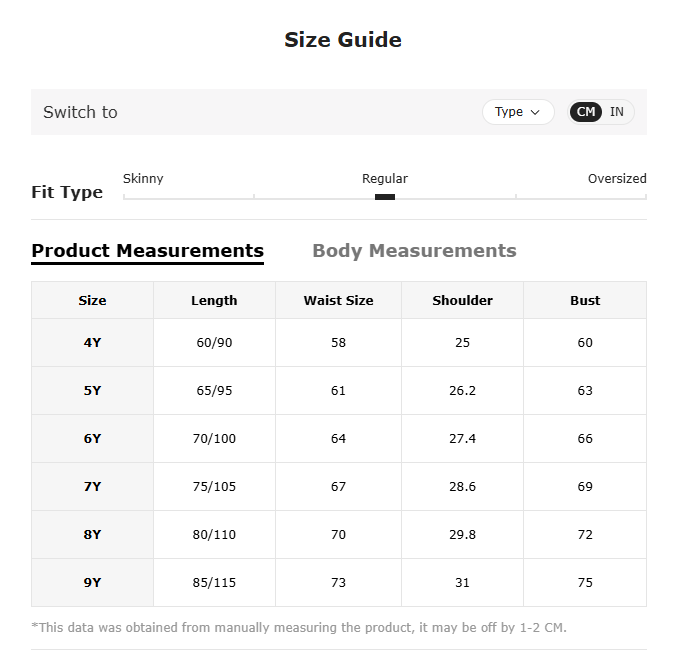Click the Skinny fit label
The image size is (681, 666).
pyautogui.click(x=143, y=179)
